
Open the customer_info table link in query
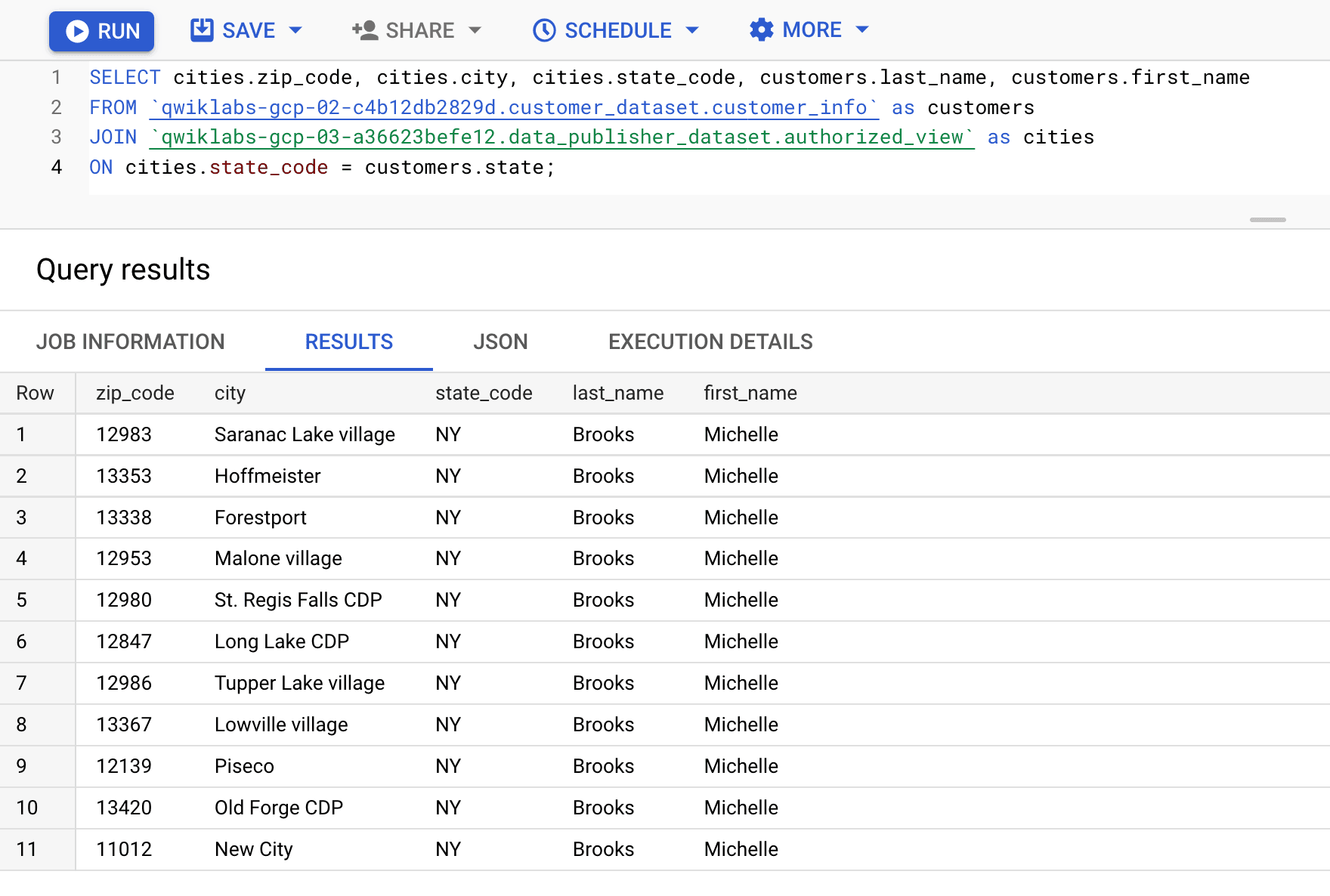514,107
